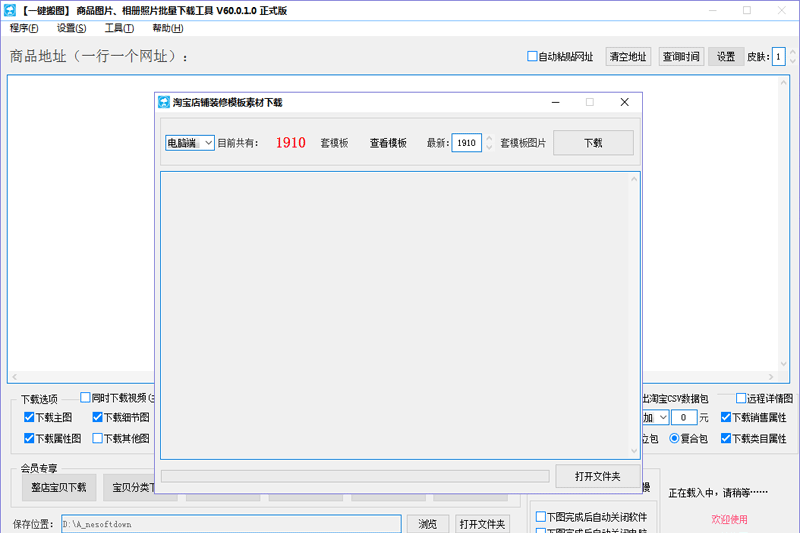
Task: Click the 查看模板 link
Action: tap(388, 143)
